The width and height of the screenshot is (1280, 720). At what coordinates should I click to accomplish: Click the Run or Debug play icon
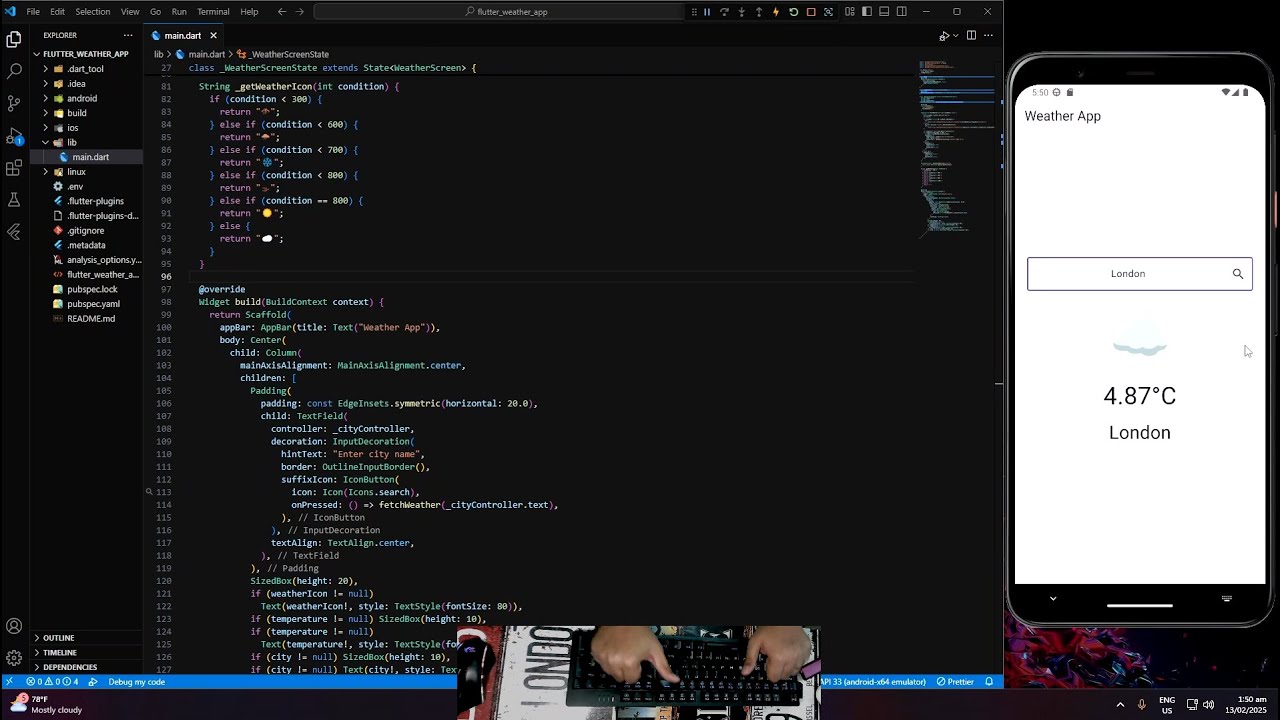tap(944, 35)
